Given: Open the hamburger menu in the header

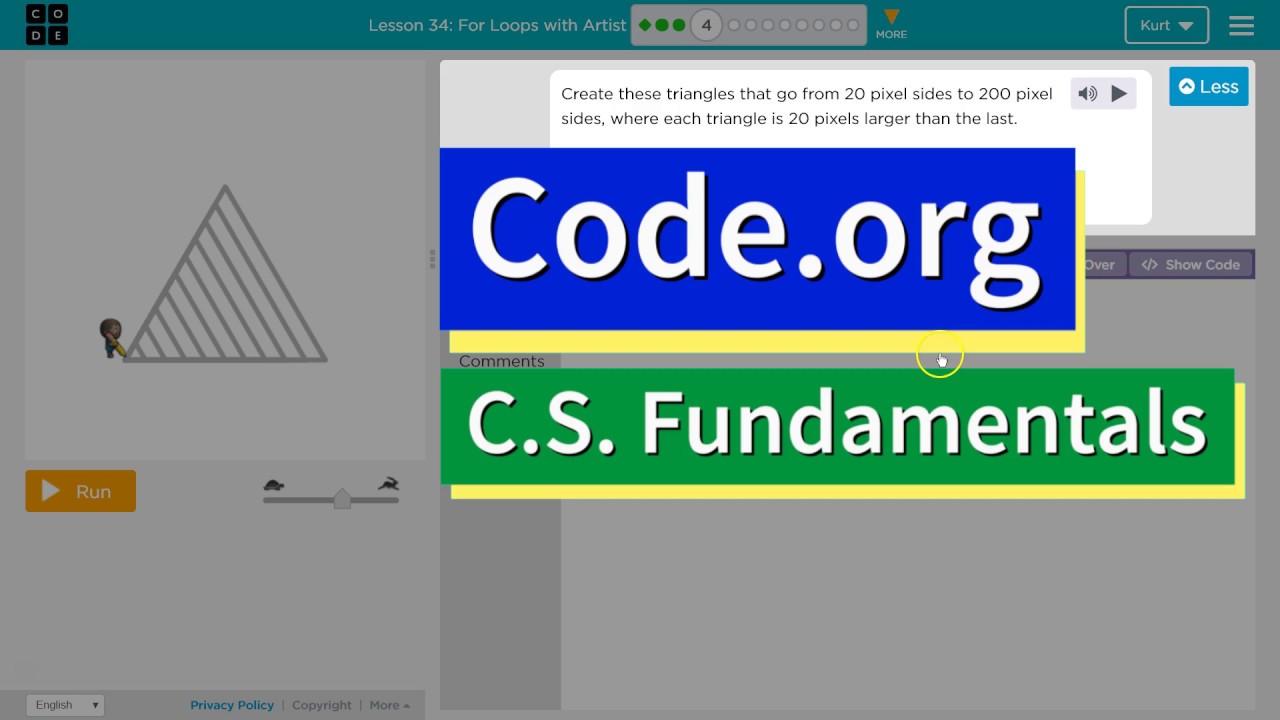Looking at the screenshot, I should point(1241,26).
